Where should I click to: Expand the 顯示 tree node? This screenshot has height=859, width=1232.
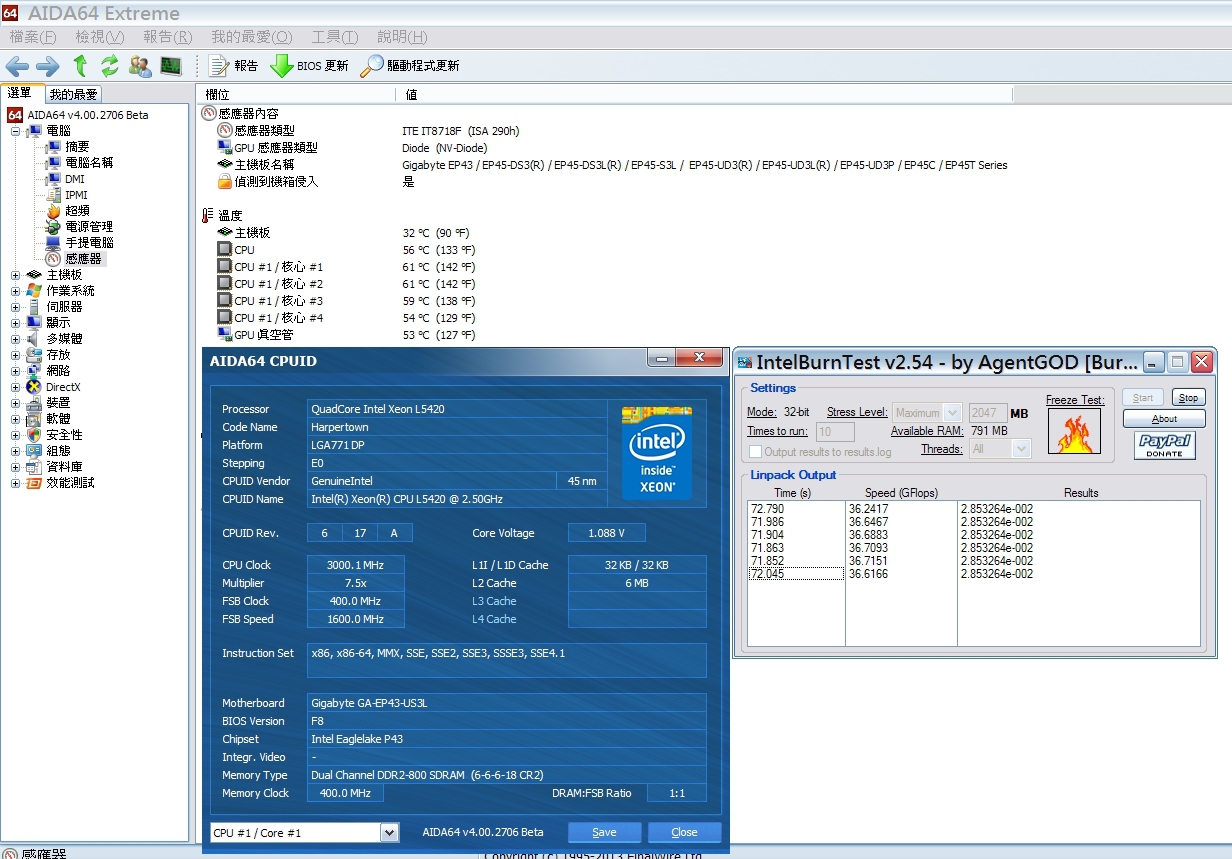click(15, 323)
